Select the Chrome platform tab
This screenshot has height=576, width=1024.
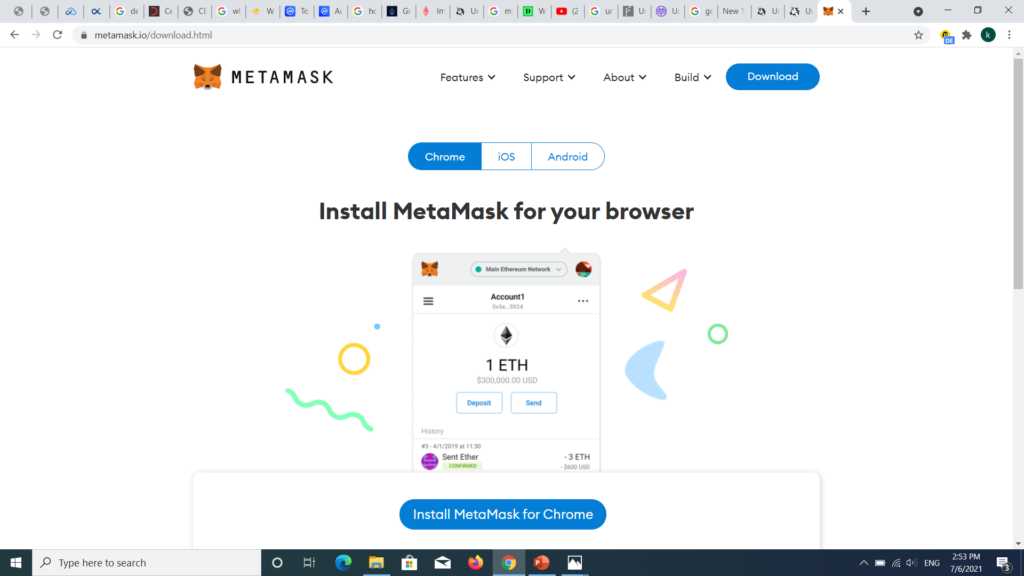click(445, 157)
